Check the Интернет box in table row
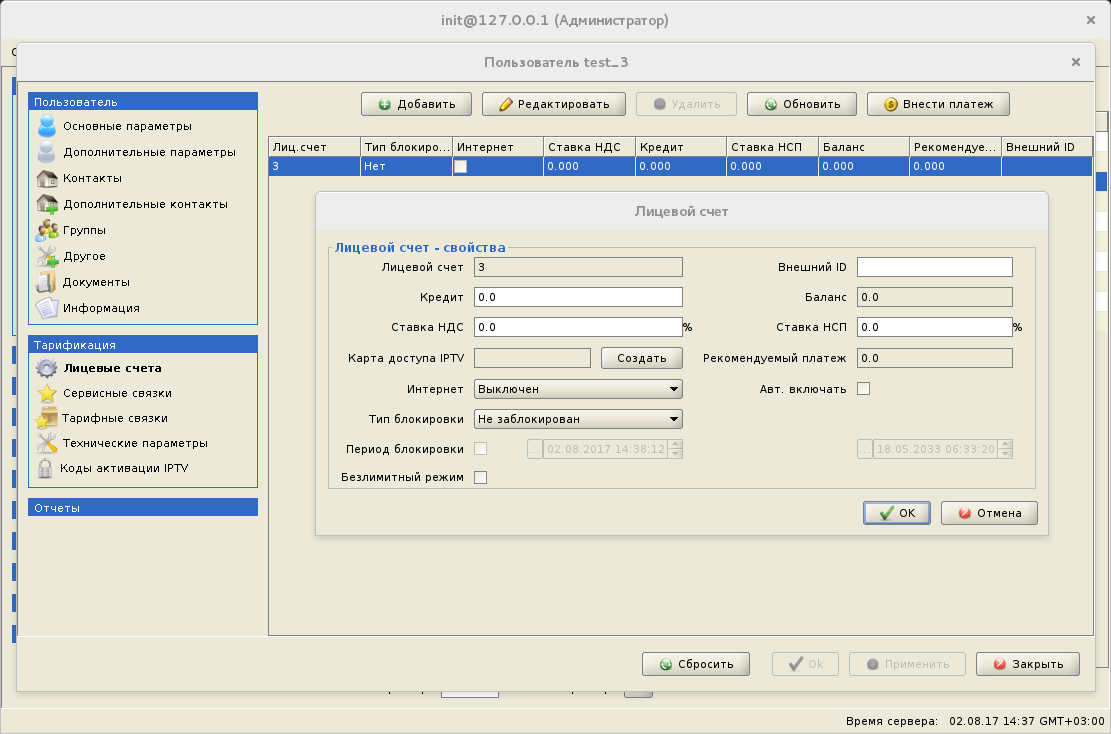The width and height of the screenshot is (1111, 734). click(x=461, y=167)
